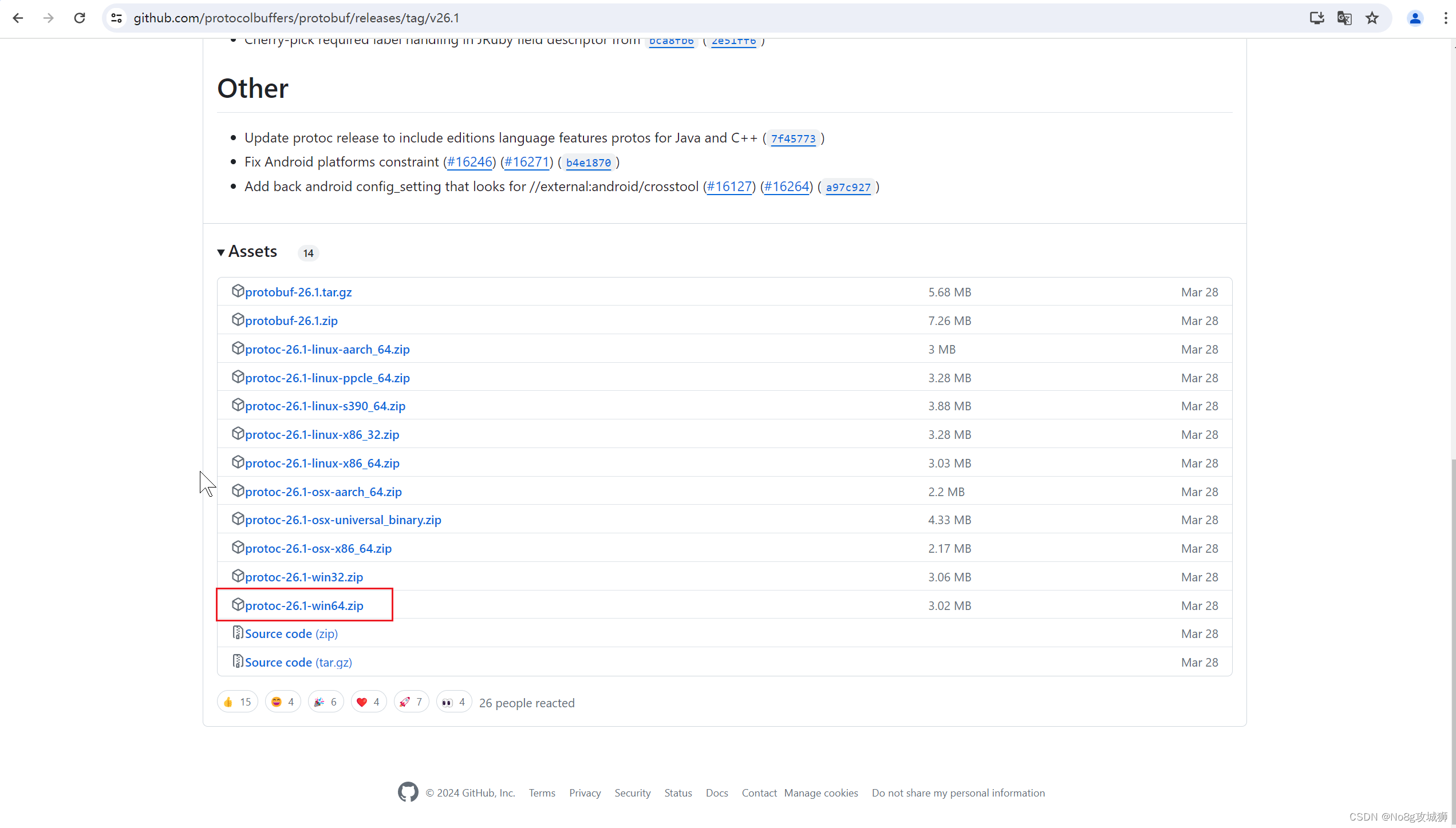Screen dimensions: 1456x828
Task: Download protoc-26.1-osx-aarch_64.zip
Action: pos(323,492)
